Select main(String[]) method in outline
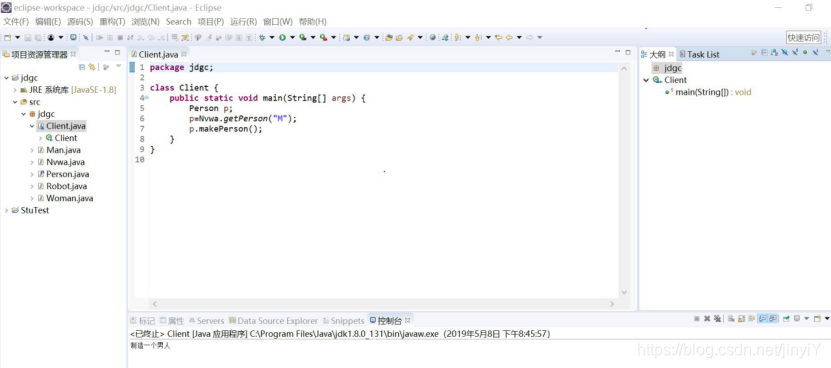The image size is (831, 368). pyautogui.click(x=708, y=92)
